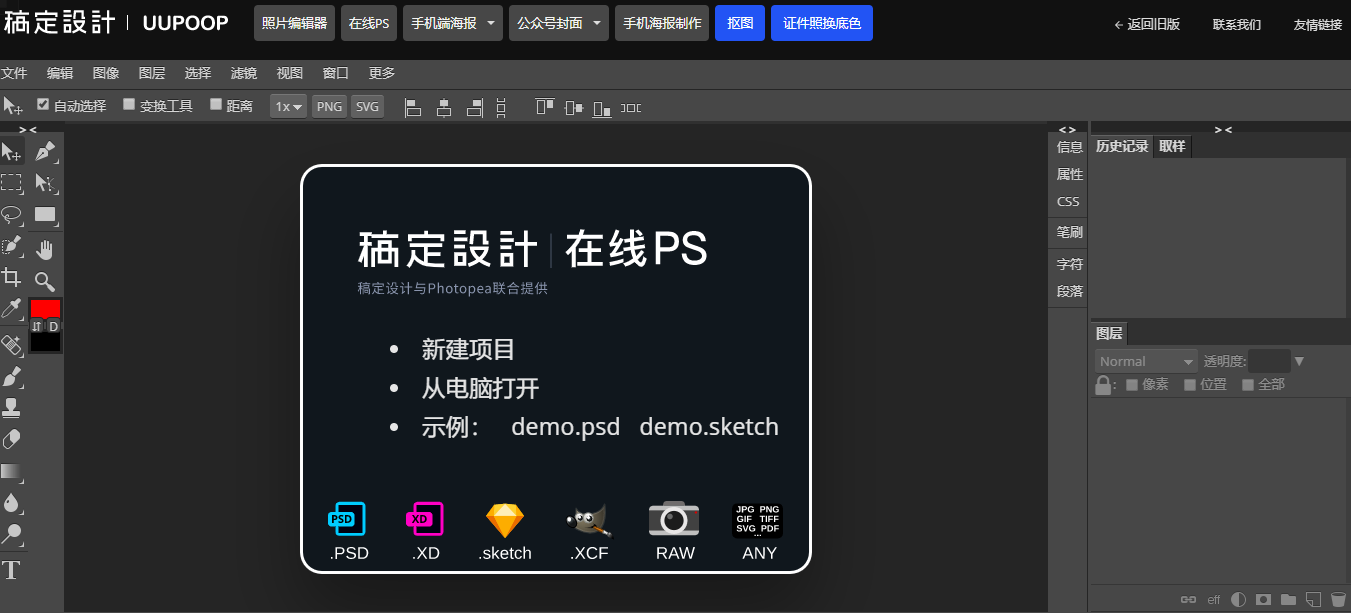Select the Zoom magnifier tool

point(45,281)
